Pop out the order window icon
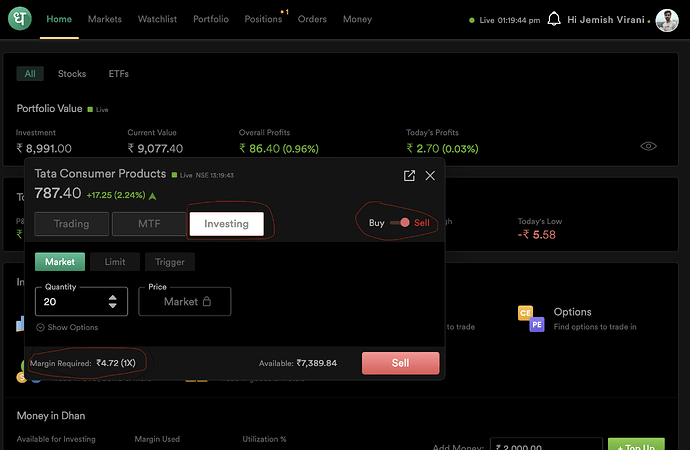 tap(409, 175)
